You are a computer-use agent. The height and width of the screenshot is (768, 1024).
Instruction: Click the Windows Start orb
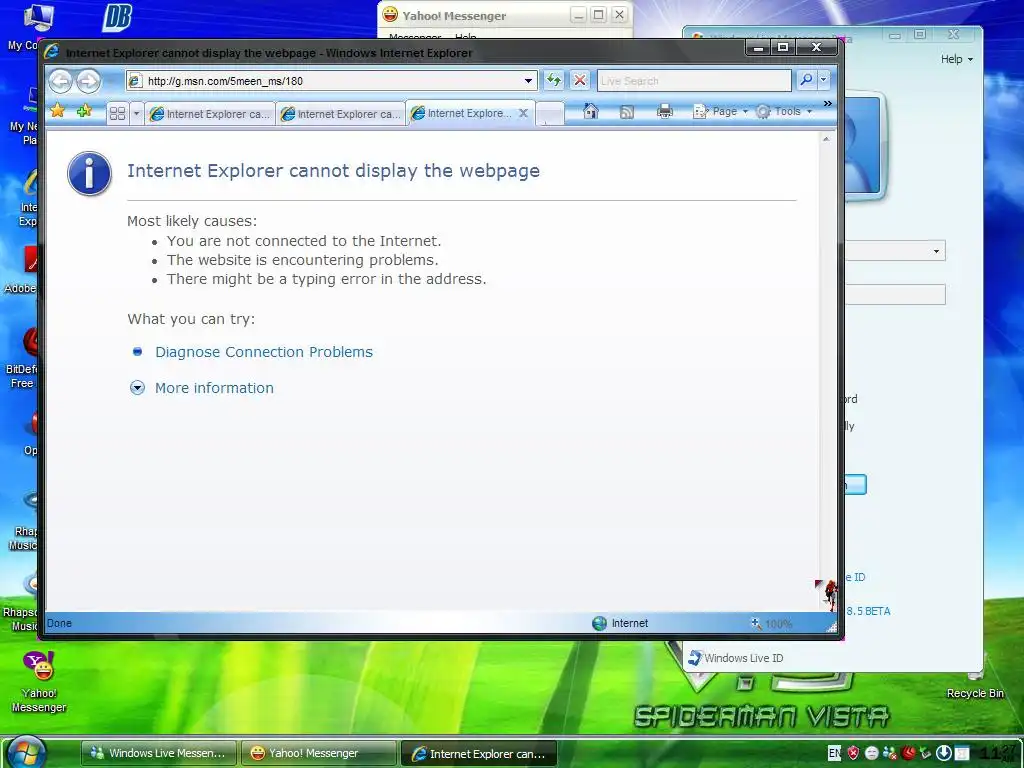coord(27,752)
